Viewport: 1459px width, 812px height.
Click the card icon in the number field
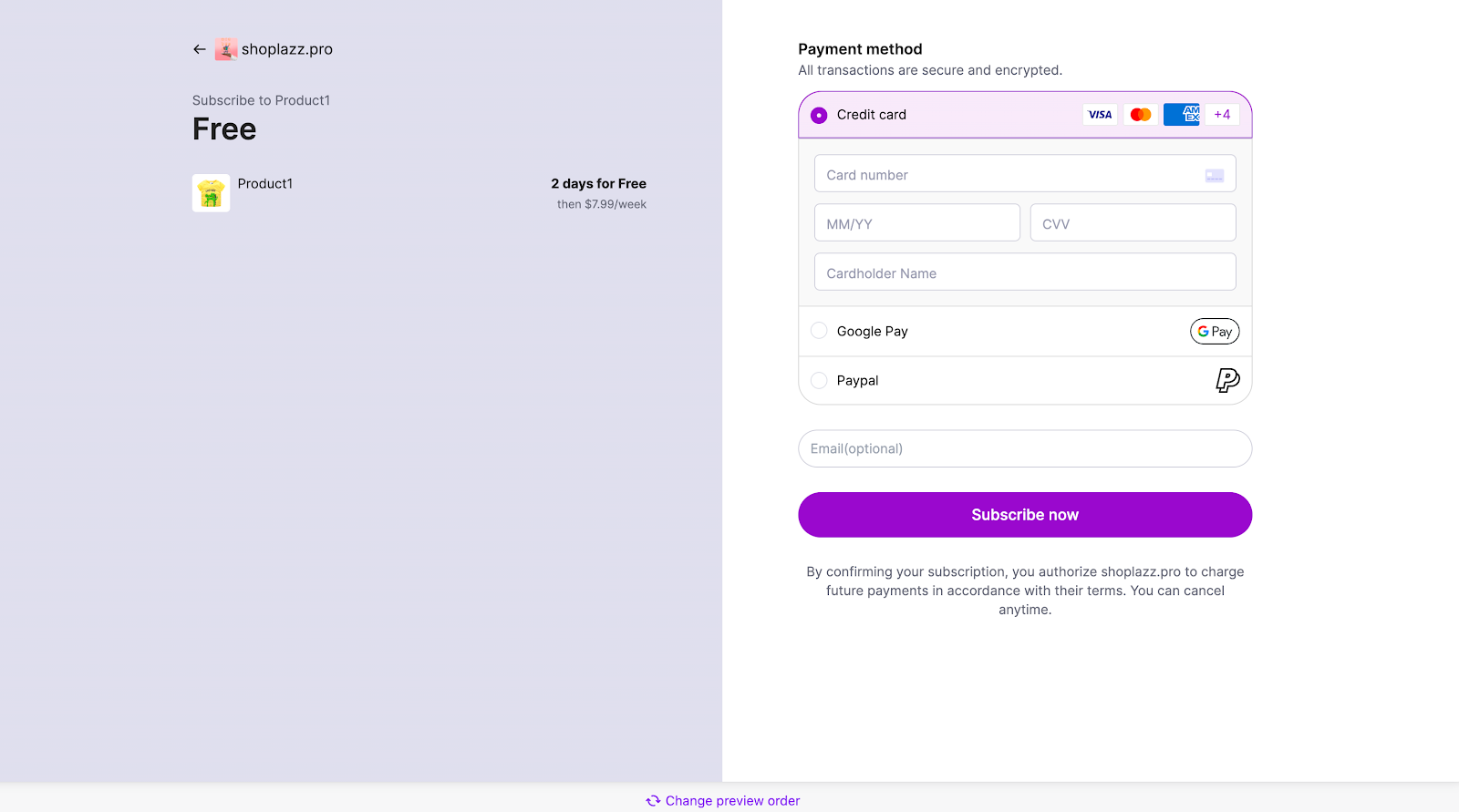(1215, 175)
